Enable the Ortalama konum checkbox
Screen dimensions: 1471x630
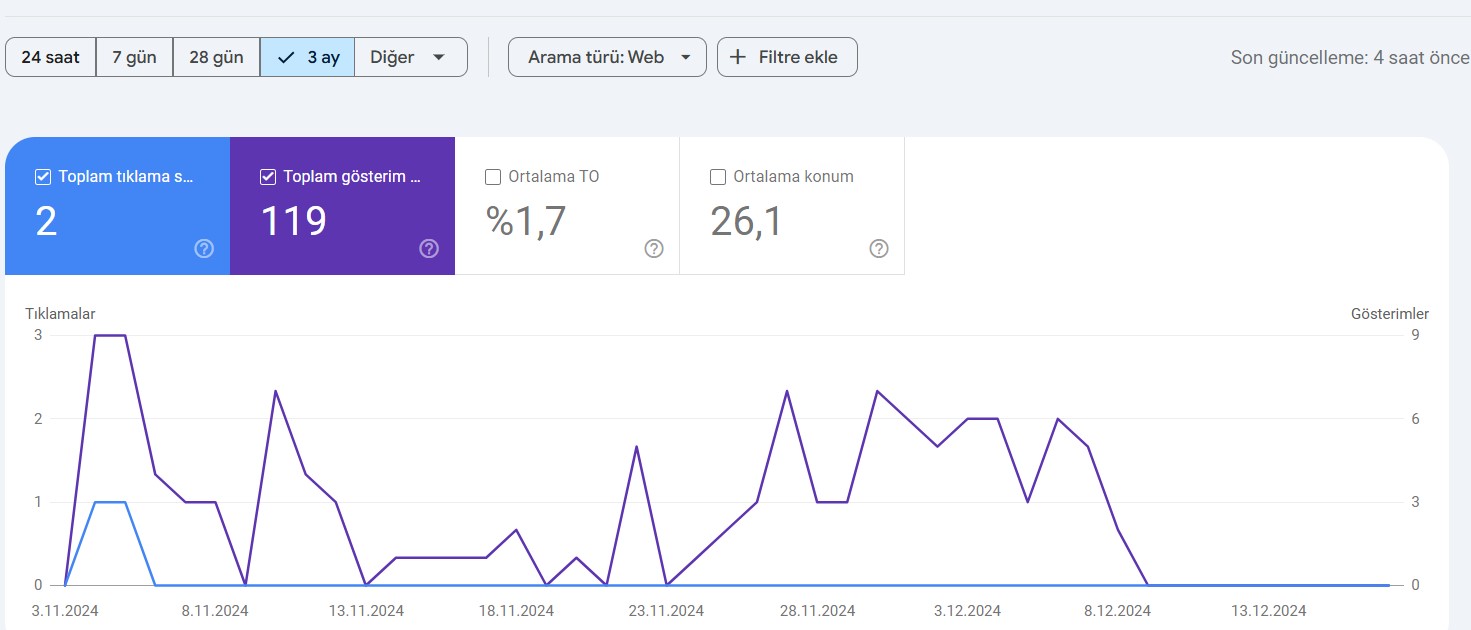[x=718, y=177]
